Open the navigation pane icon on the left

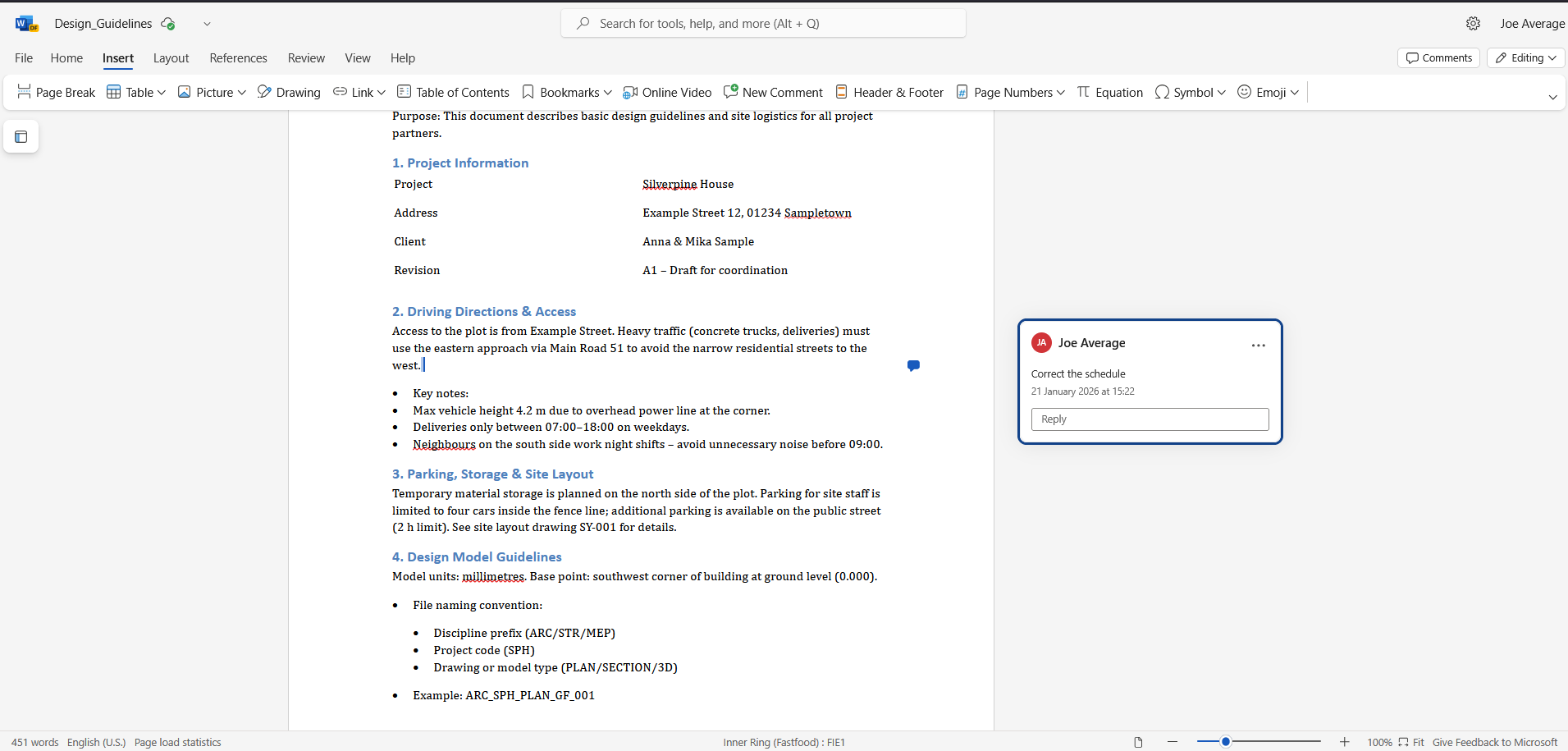click(21, 137)
